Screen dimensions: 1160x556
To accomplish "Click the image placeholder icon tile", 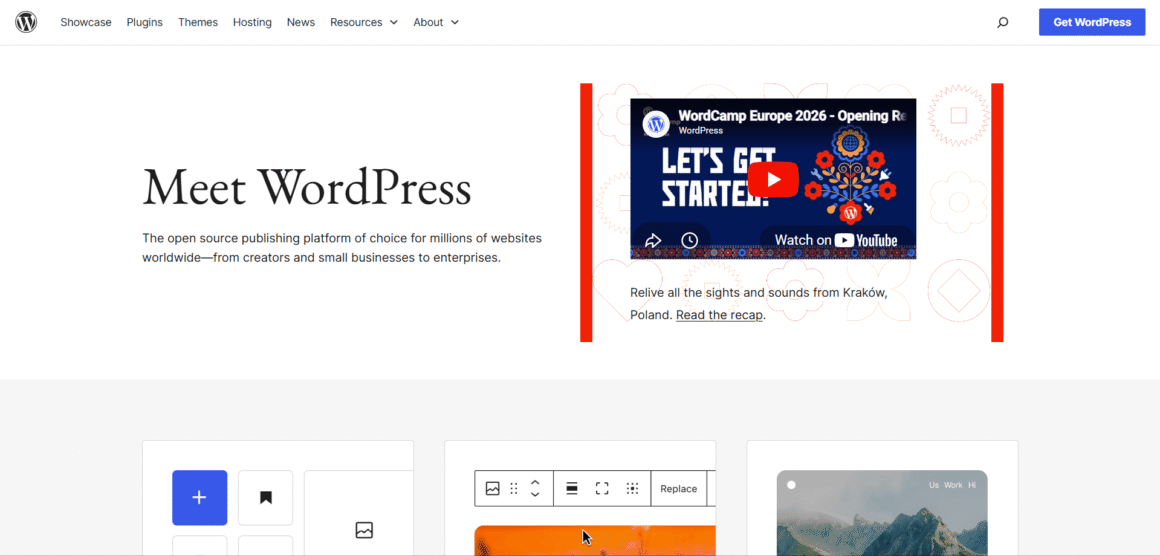I will coord(364,529).
